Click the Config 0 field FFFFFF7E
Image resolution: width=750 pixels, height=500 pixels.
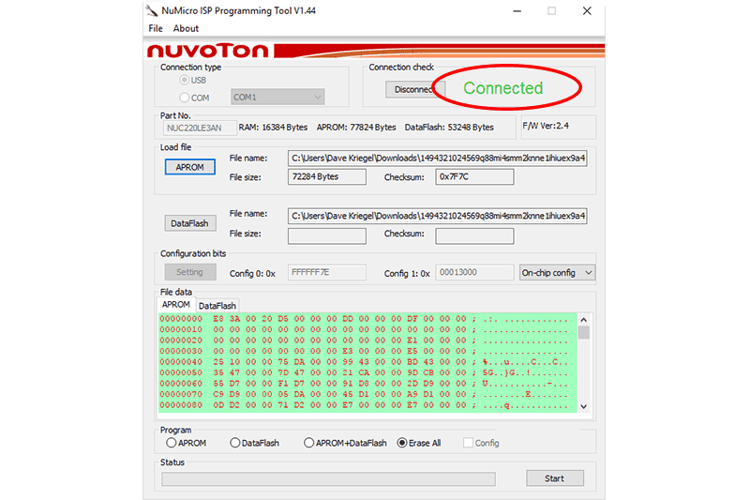point(327,272)
